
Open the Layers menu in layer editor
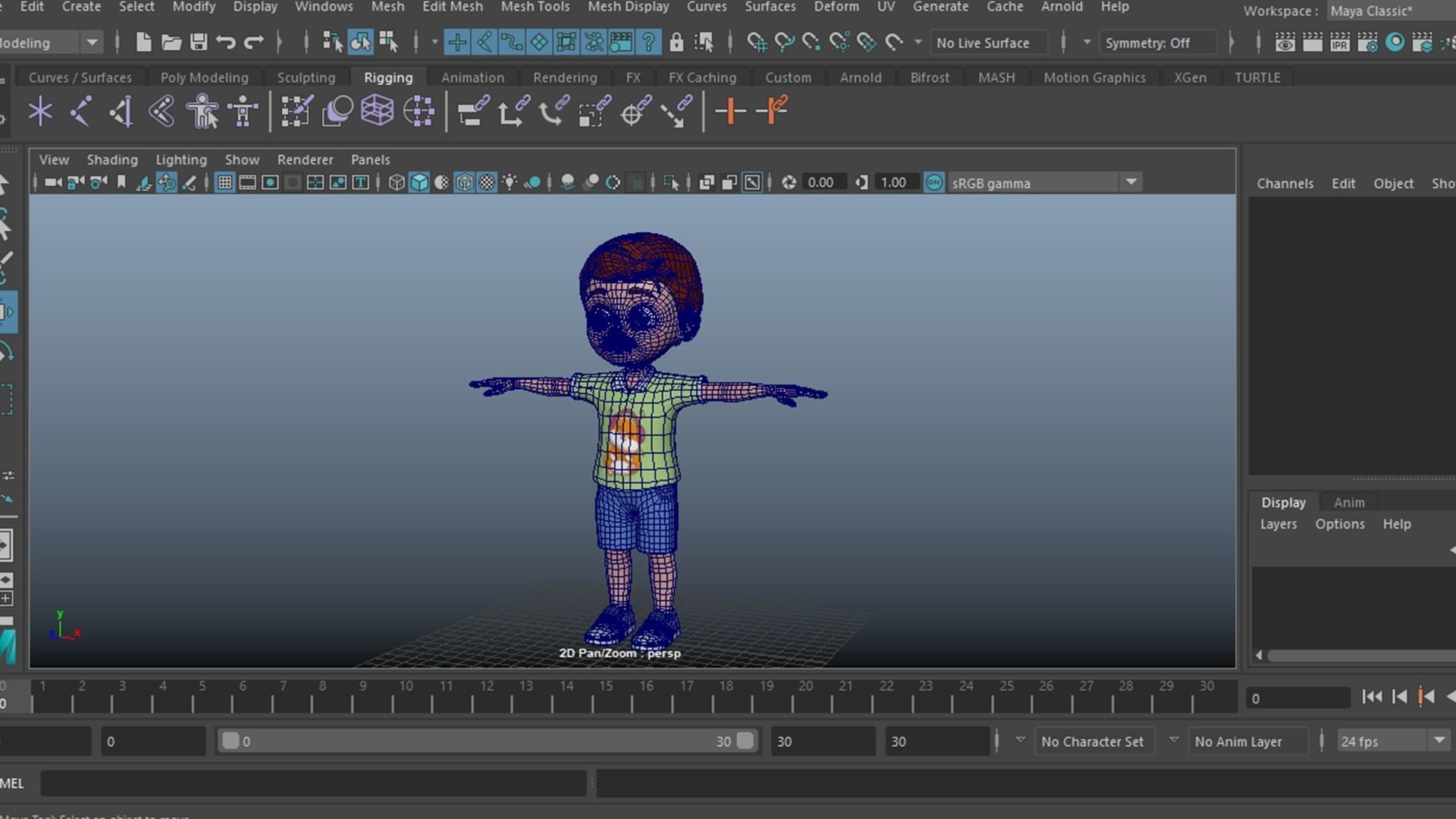tap(1279, 524)
